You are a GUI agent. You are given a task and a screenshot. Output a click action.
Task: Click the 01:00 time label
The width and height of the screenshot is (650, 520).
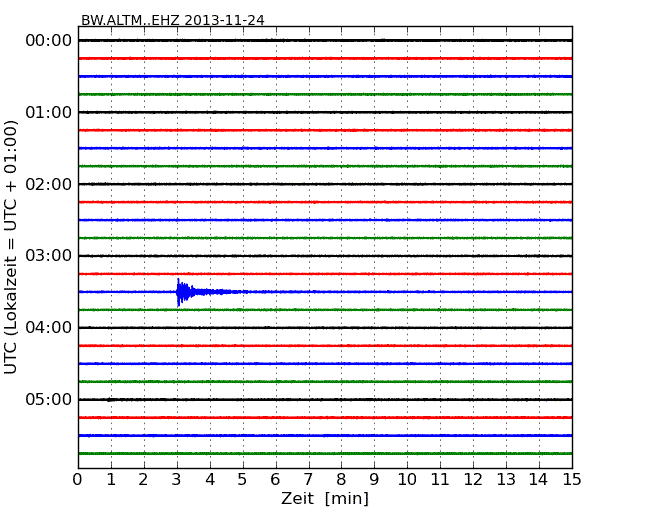pos(49,112)
